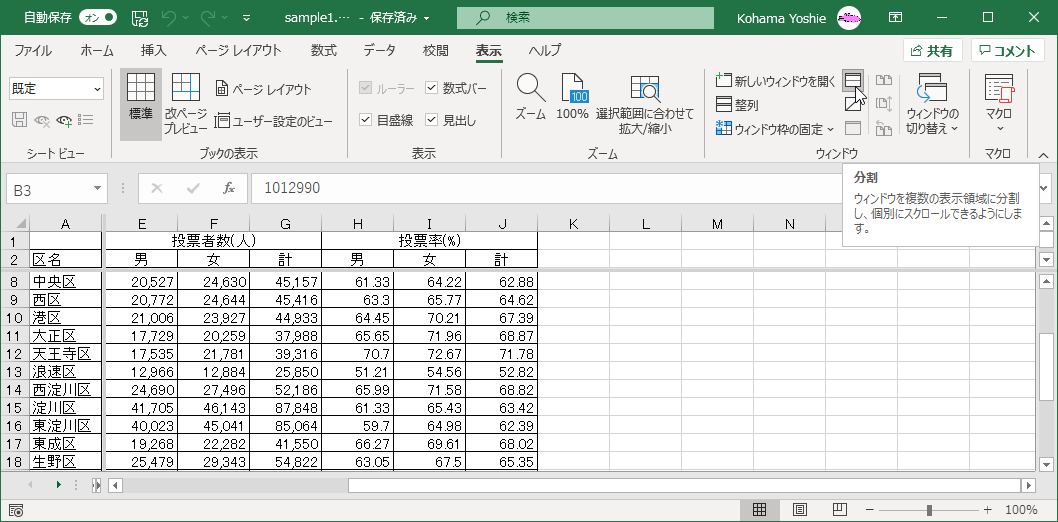Switch to the ページ レイアウト tab
This screenshot has height=522, width=1058.
[238, 51]
